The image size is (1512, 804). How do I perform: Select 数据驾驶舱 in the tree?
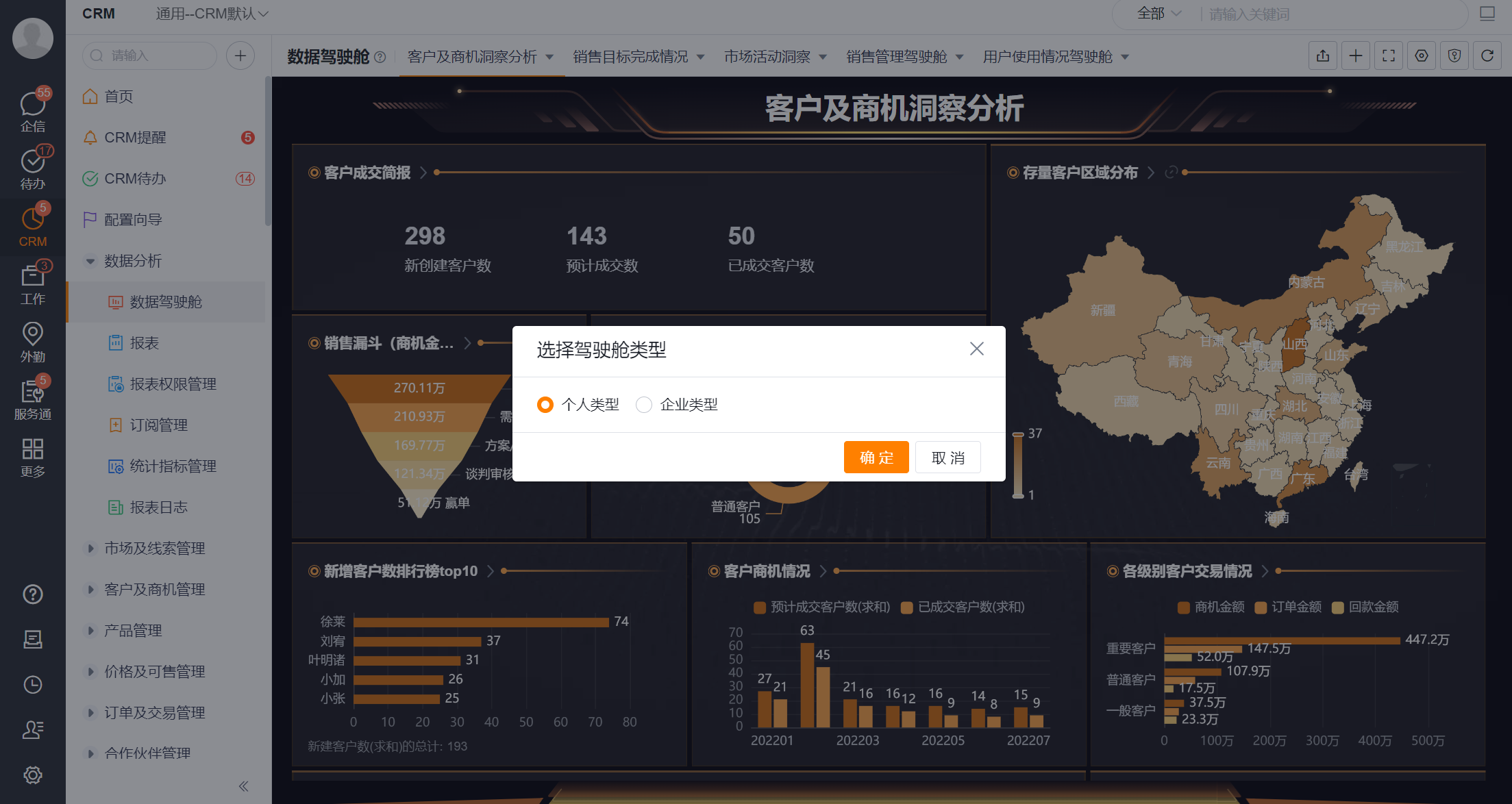tap(165, 302)
